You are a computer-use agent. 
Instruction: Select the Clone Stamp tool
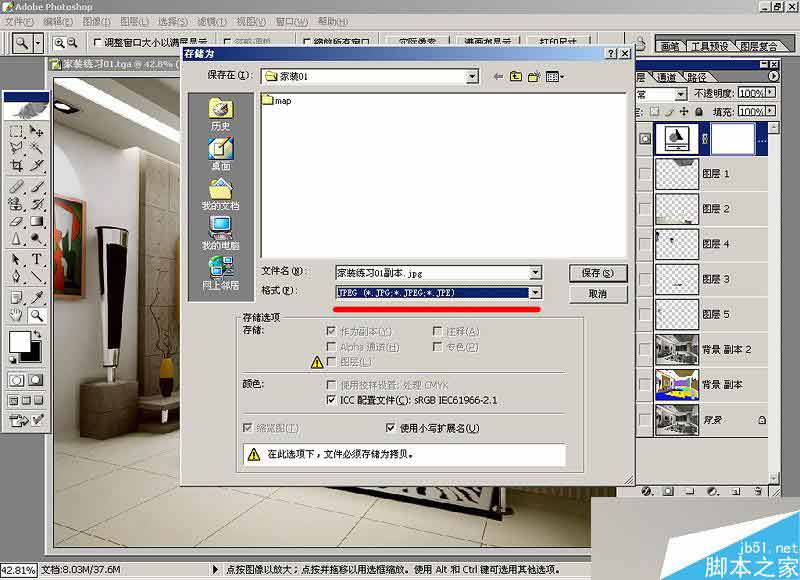pyautogui.click(x=16, y=204)
